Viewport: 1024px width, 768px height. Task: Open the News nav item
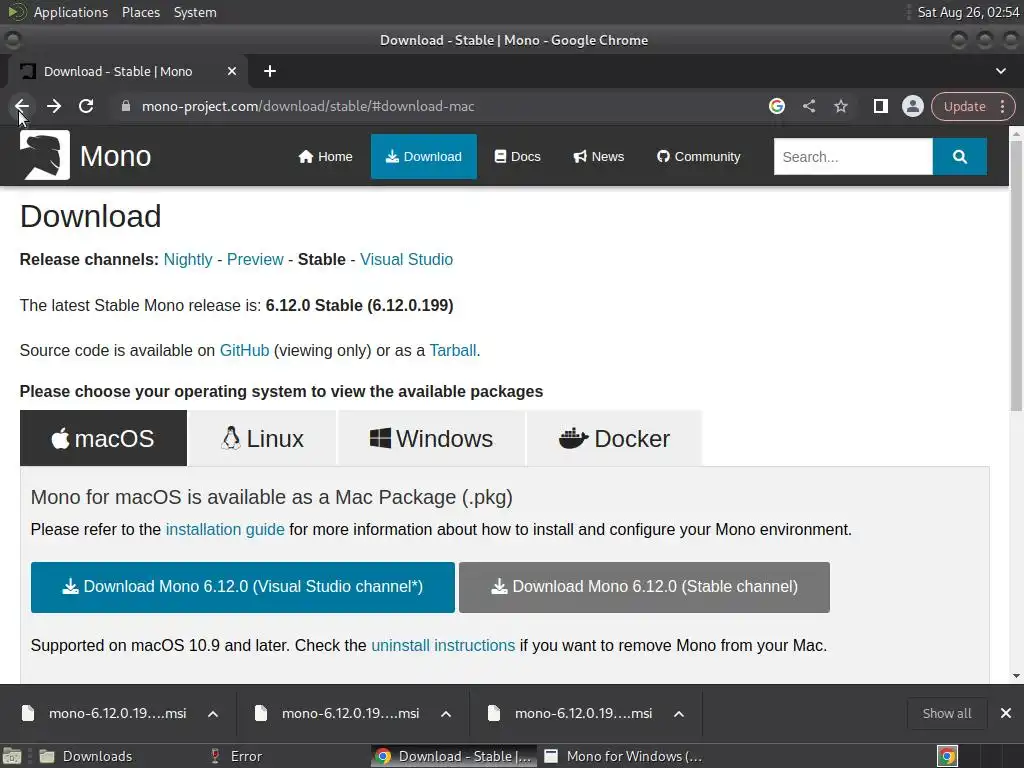[x=598, y=157]
